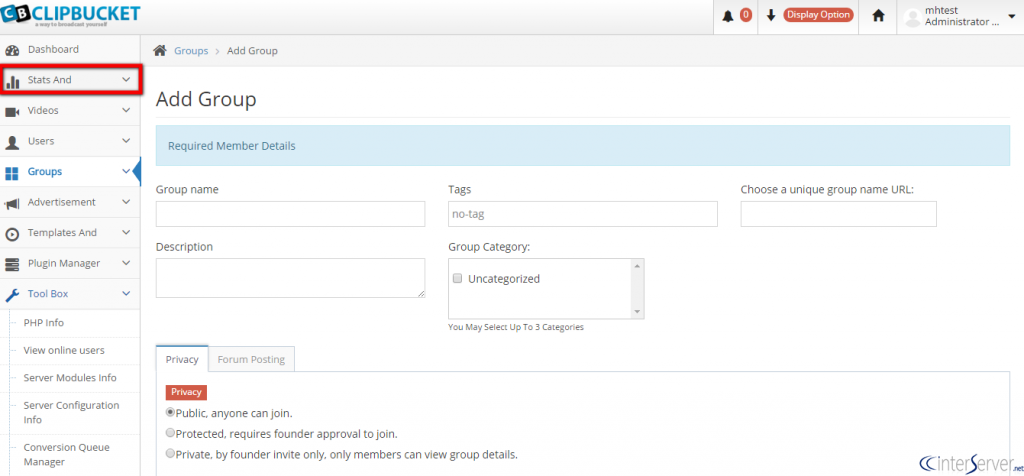Focus the unique group name URL field

(x=839, y=214)
